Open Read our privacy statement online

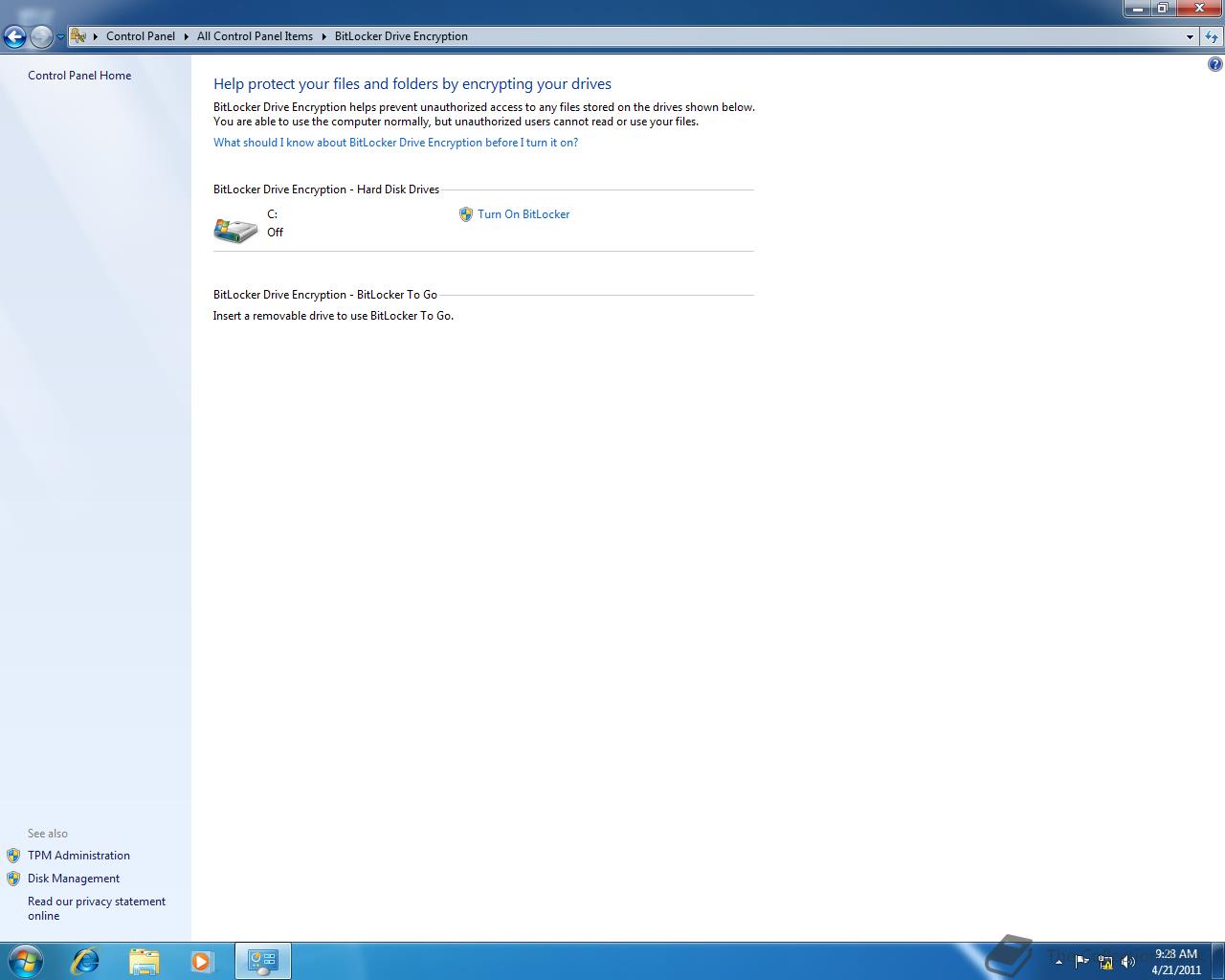(x=97, y=908)
